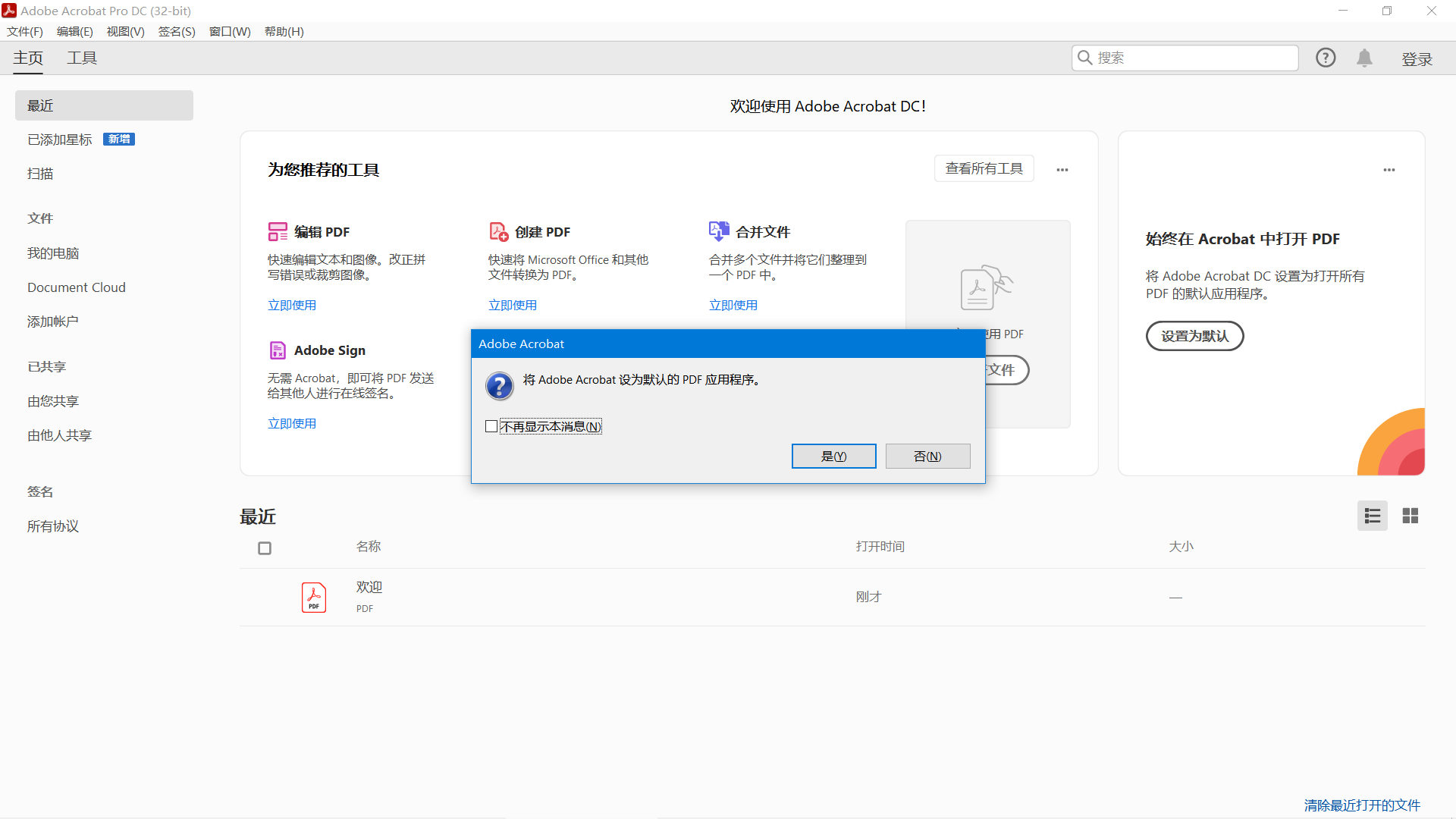The width and height of the screenshot is (1456, 819).
Task: Tick the select-all checkbox in recent list
Action: point(265,548)
